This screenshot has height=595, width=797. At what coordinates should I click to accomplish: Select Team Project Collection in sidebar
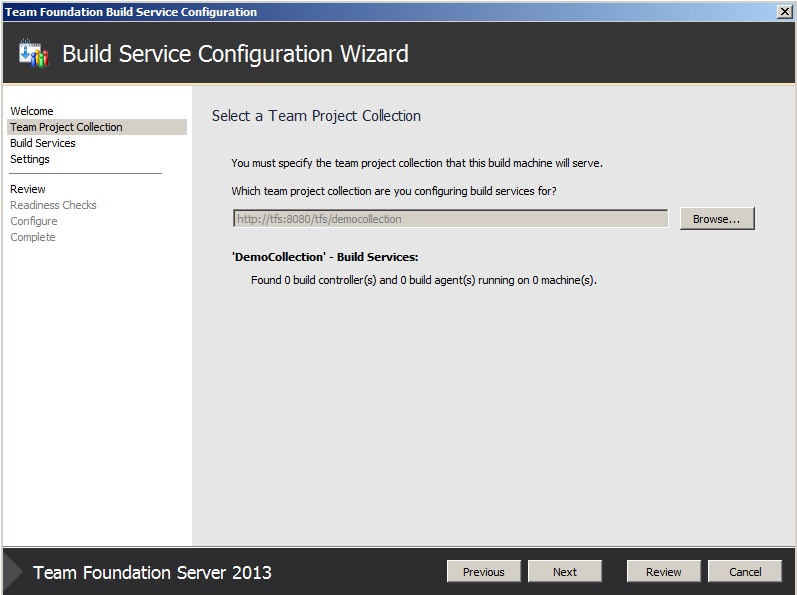(x=66, y=127)
